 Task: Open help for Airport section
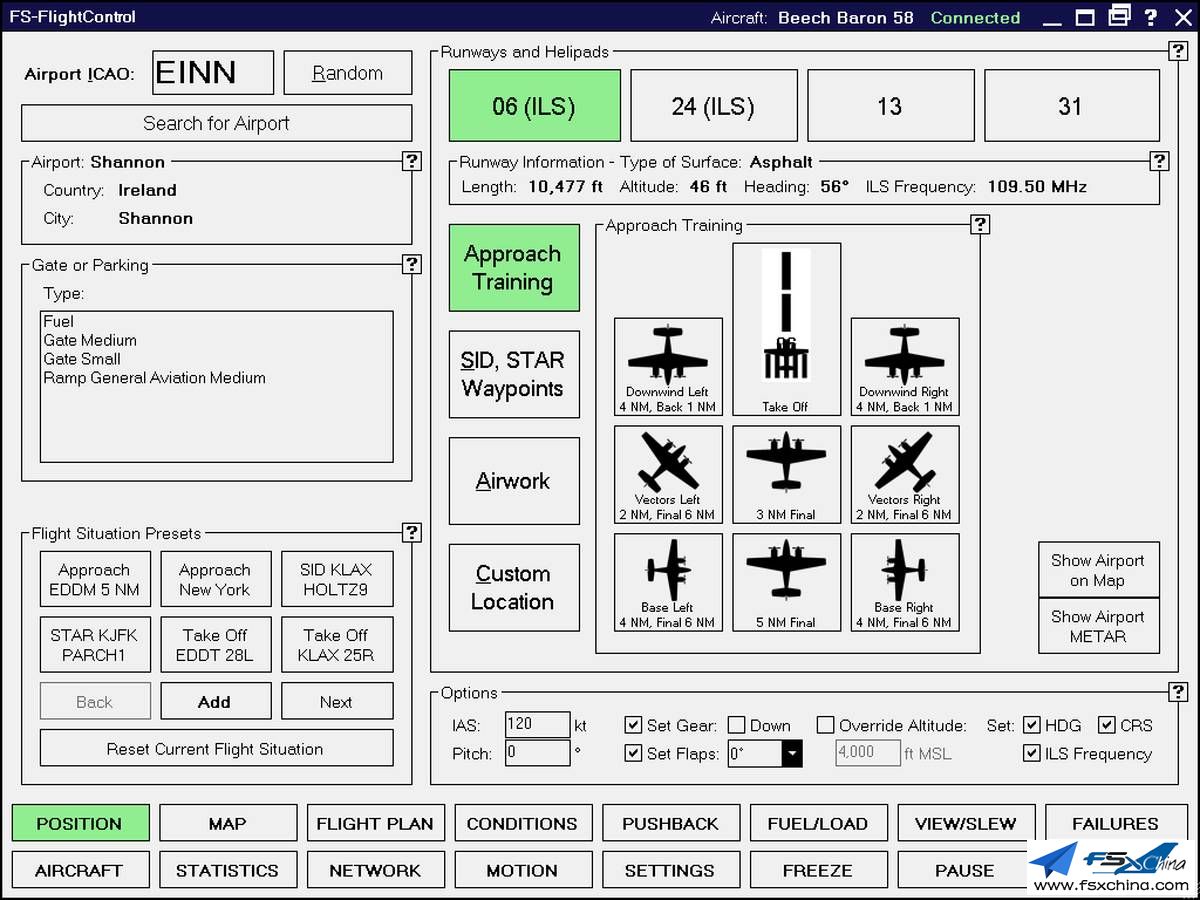click(x=412, y=161)
